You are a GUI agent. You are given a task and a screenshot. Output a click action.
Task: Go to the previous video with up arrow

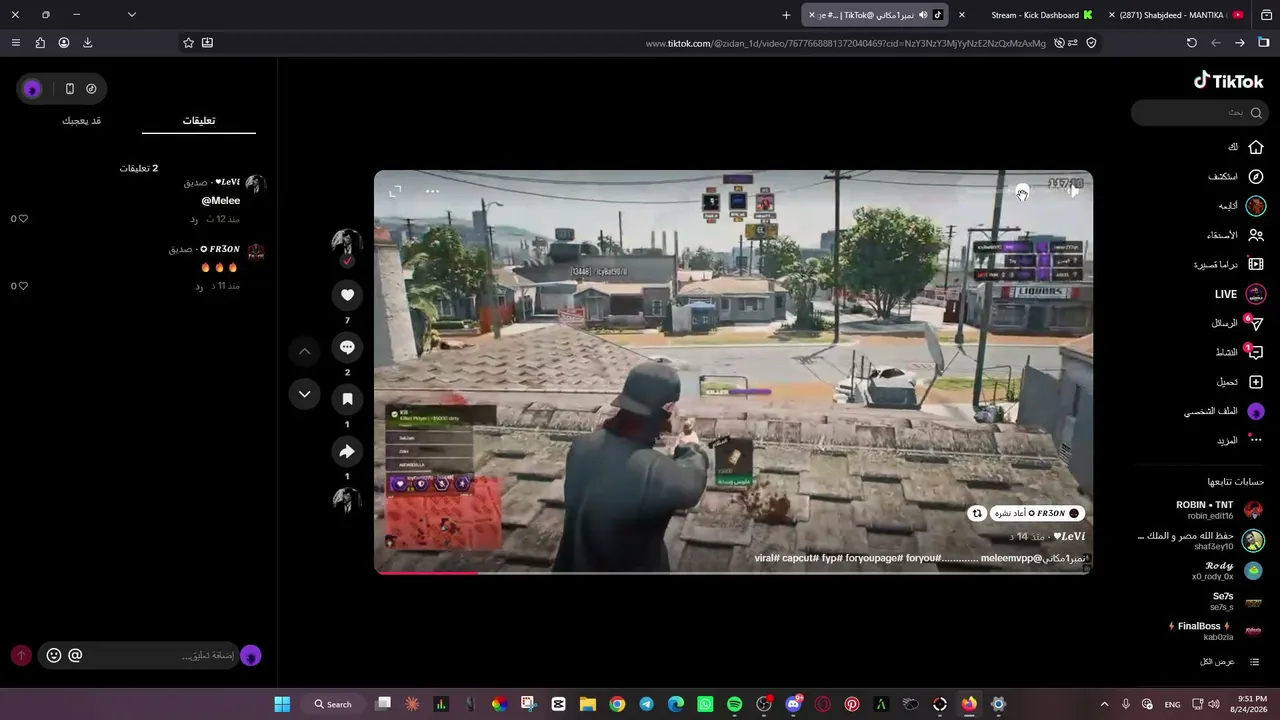(x=305, y=351)
